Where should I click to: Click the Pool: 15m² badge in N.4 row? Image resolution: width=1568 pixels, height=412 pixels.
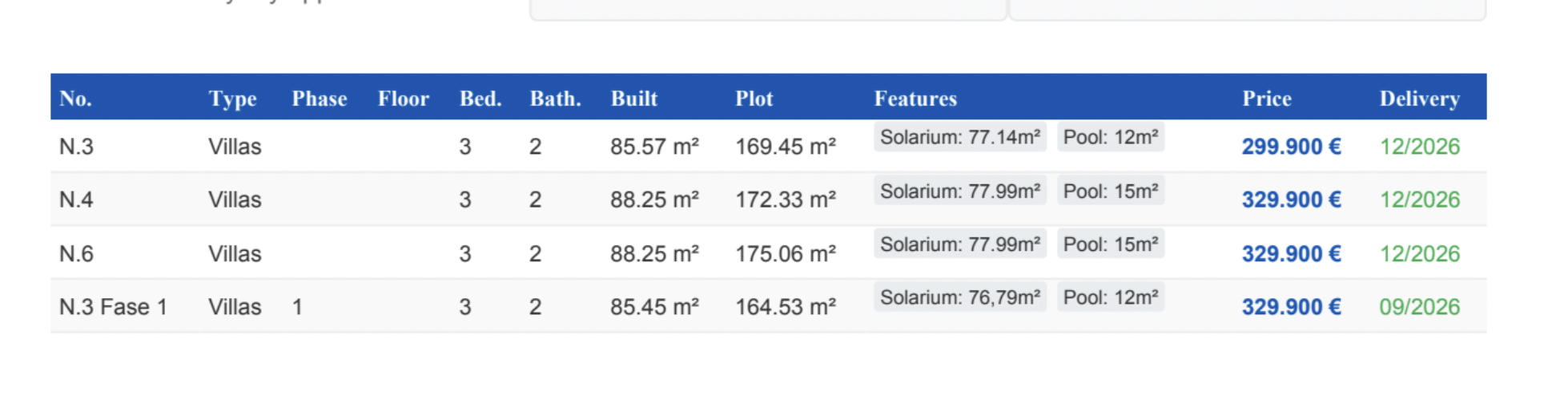(x=1110, y=191)
